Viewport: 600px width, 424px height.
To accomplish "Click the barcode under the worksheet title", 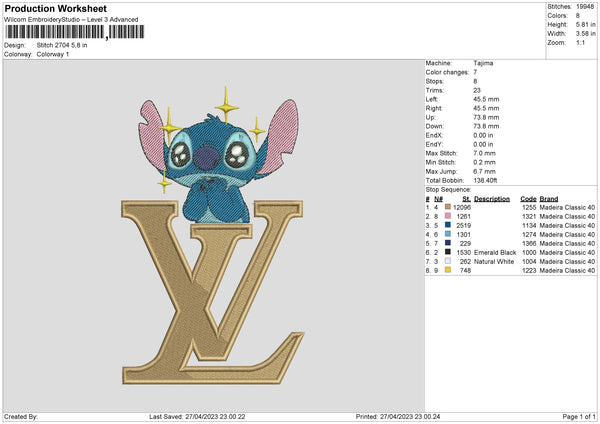I will click(x=75, y=32).
